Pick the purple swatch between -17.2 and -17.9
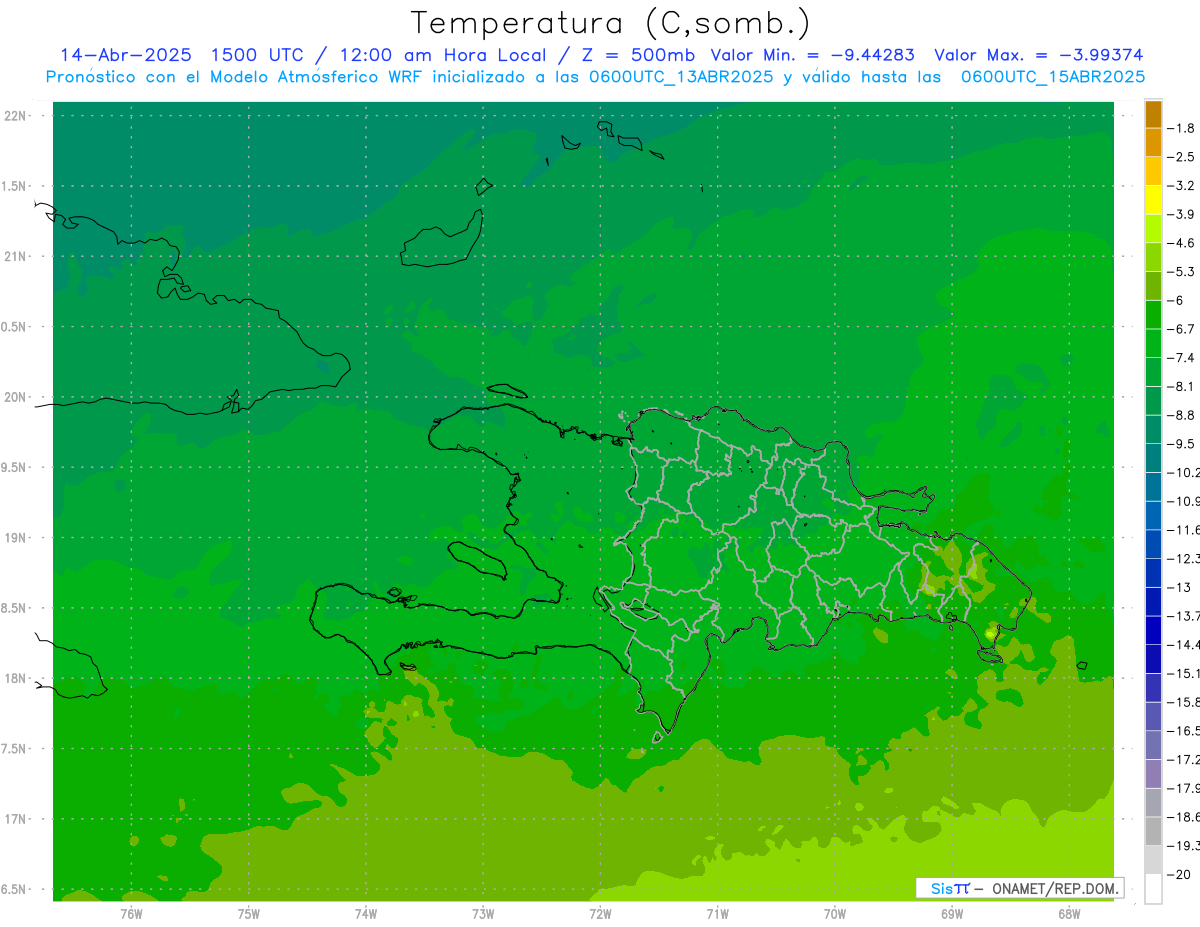The height and width of the screenshot is (927, 1200). (1153, 774)
